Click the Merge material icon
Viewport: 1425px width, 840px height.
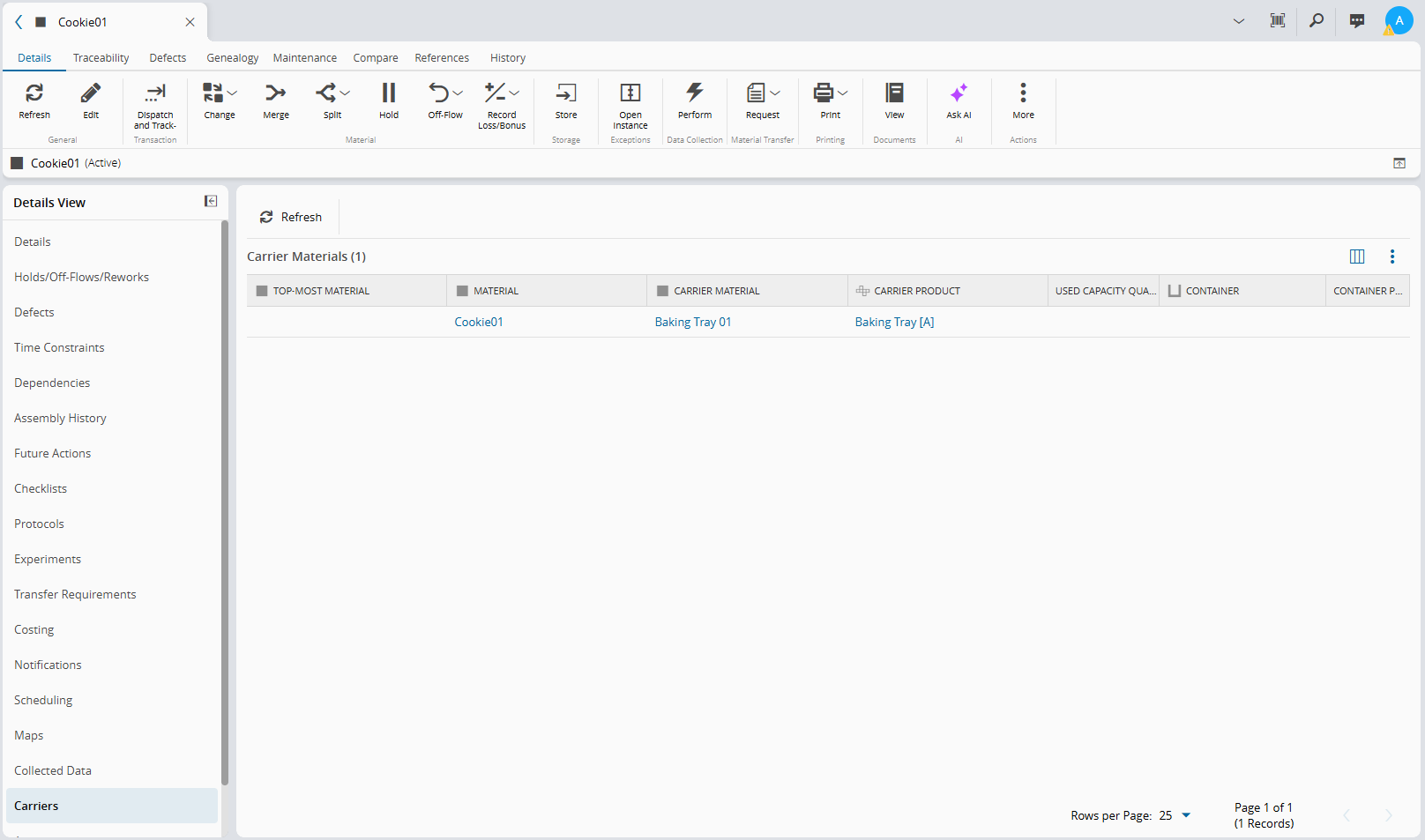click(276, 93)
